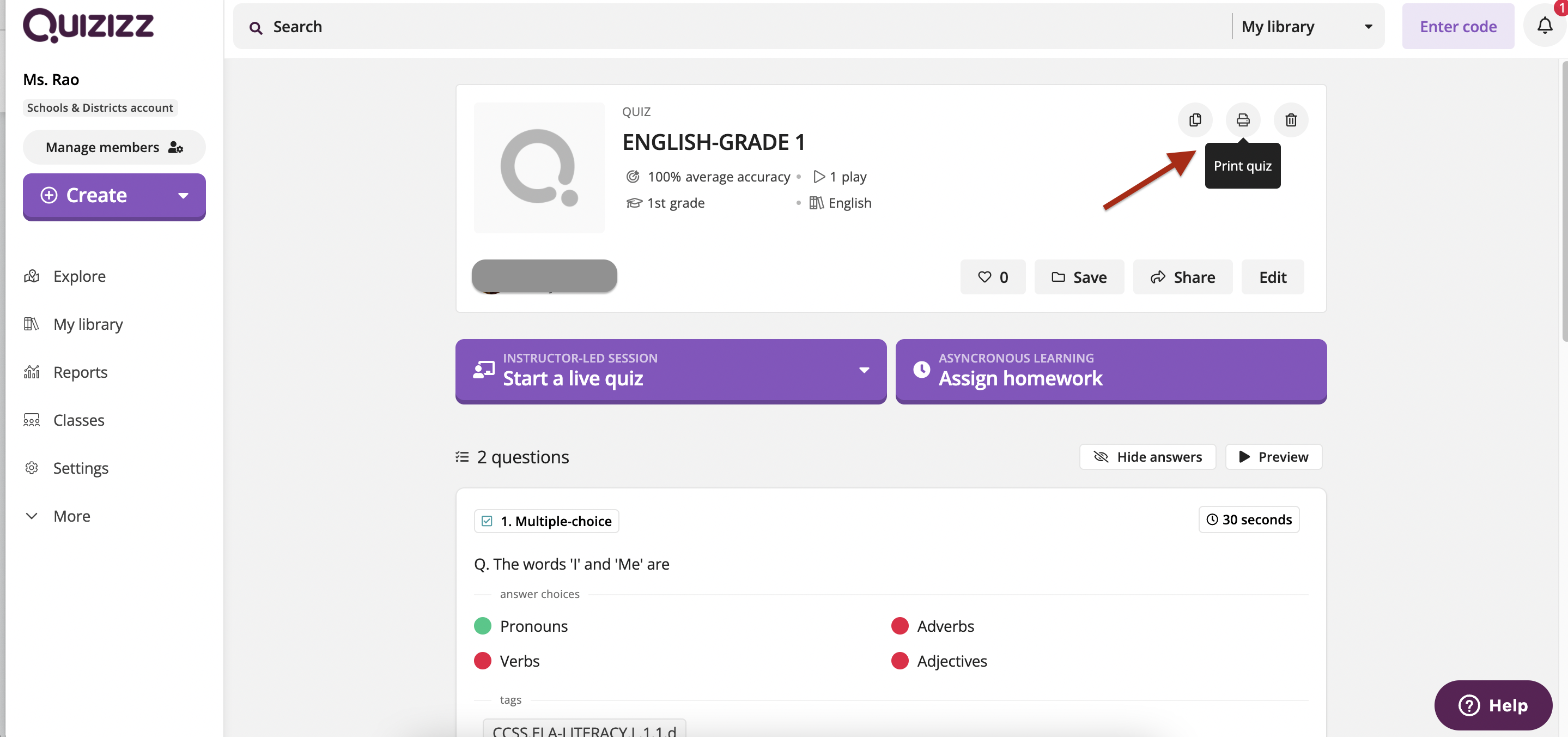Click the duplicate/copy quiz icon
The height and width of the screenshot is (737, 1568).
(1195, 119)
